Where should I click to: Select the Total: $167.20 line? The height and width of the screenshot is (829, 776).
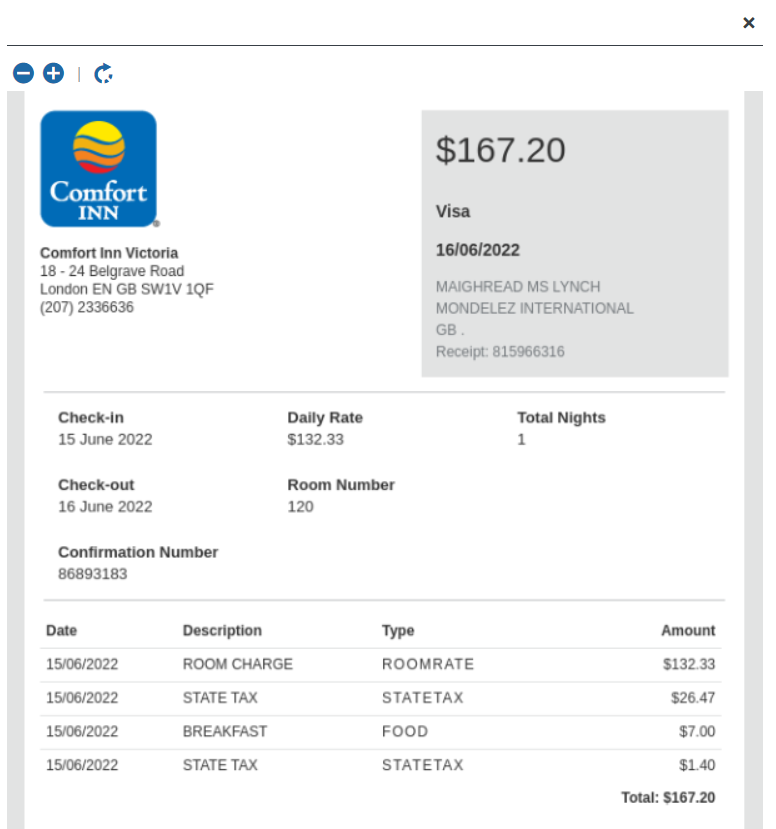668,797
